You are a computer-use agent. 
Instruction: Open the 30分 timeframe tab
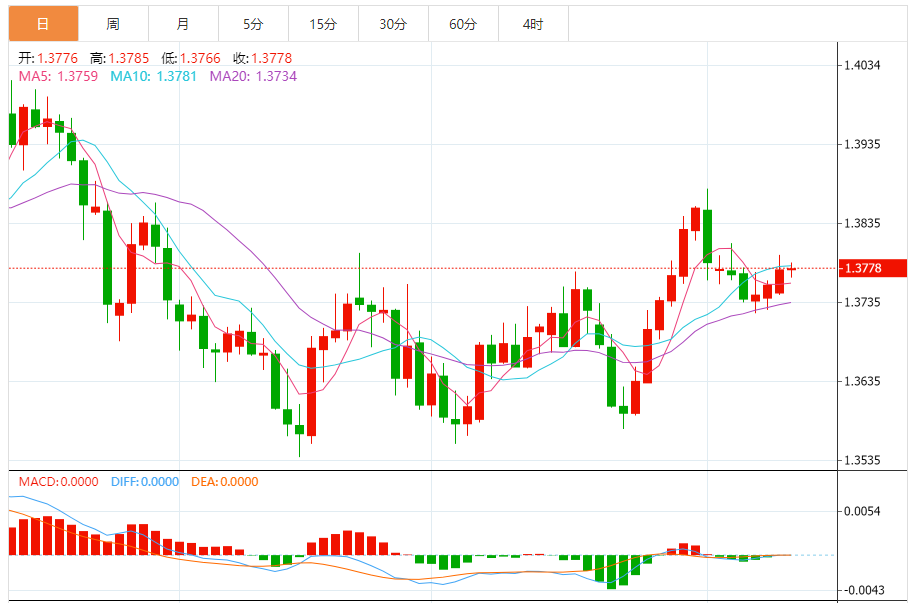pos(393,24)
